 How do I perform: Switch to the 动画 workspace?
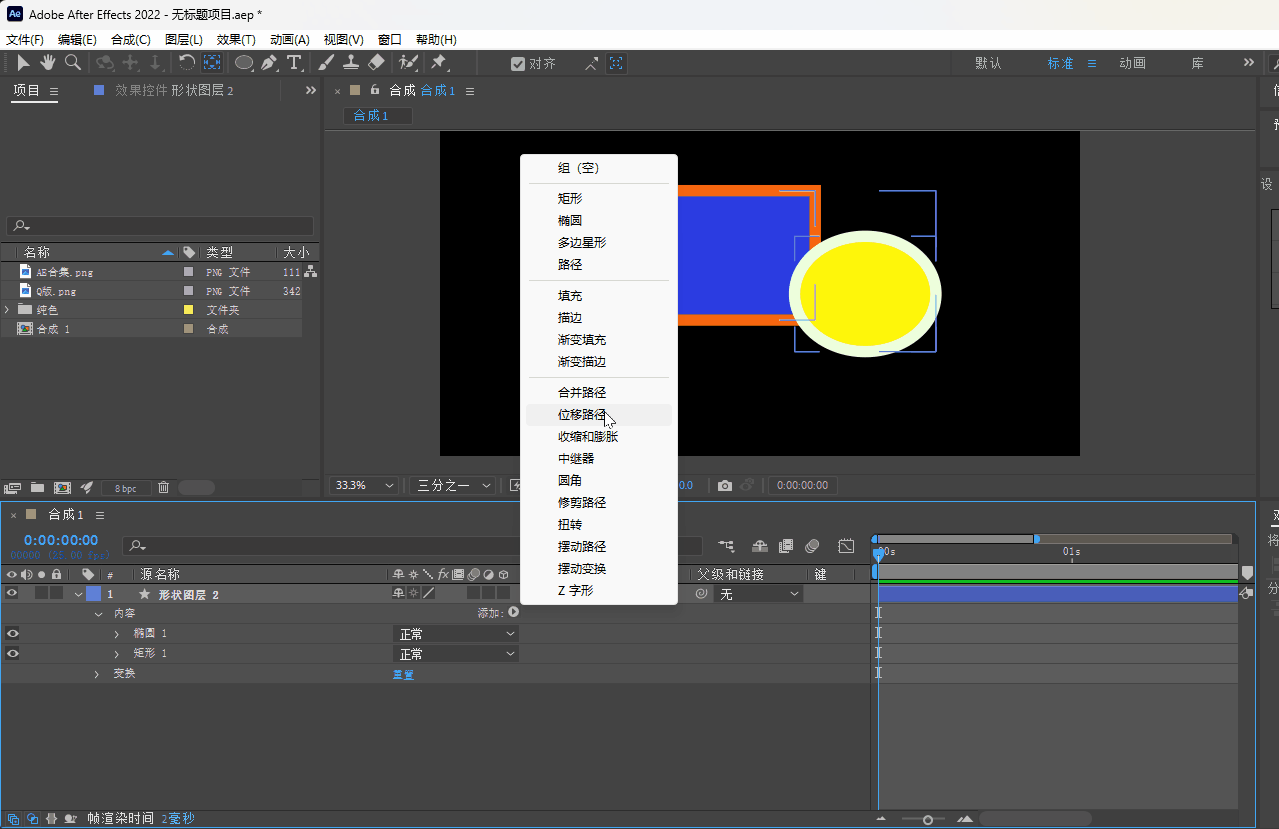coord(1132,63)
